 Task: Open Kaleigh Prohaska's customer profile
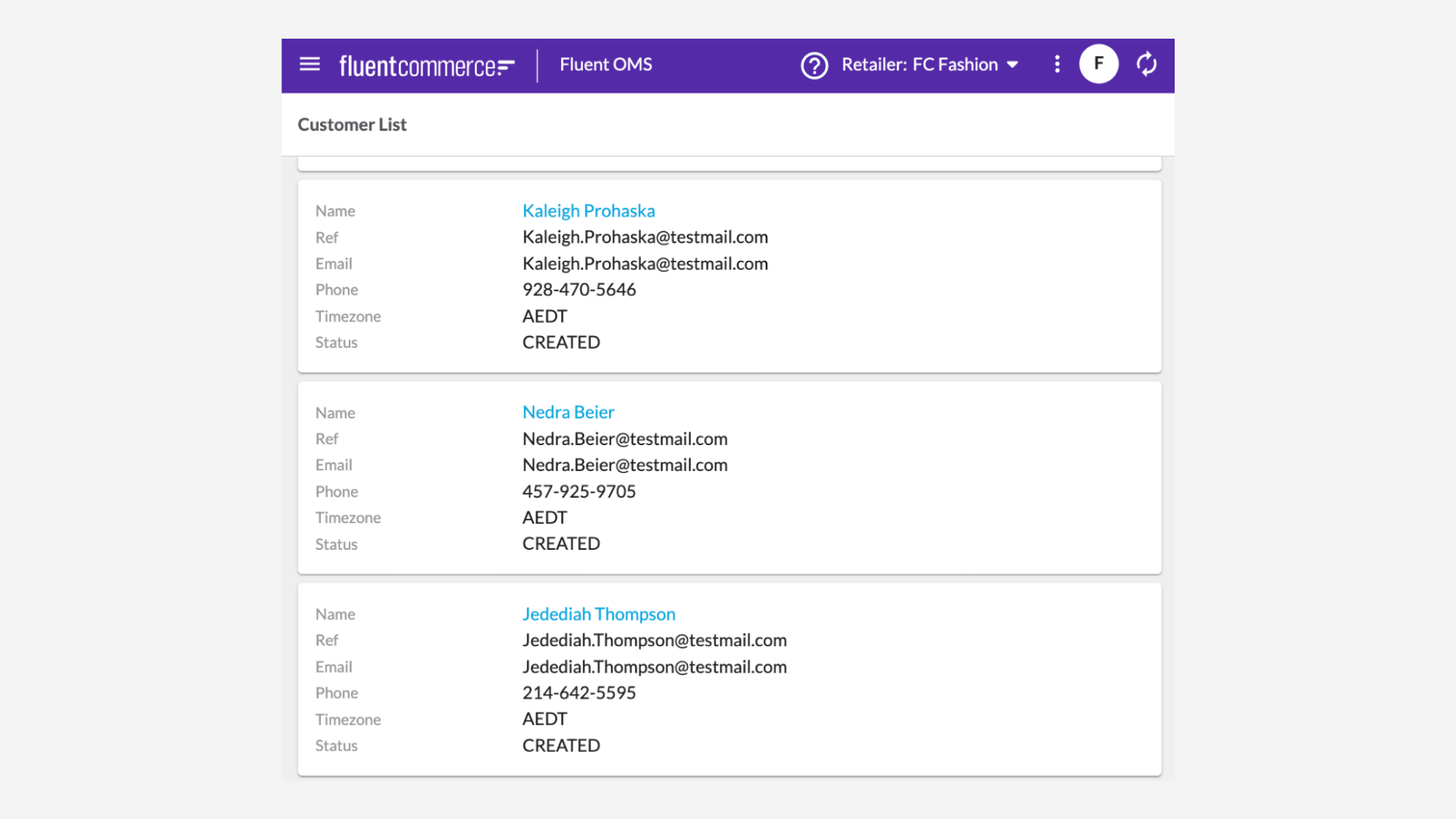pos(588,211)
